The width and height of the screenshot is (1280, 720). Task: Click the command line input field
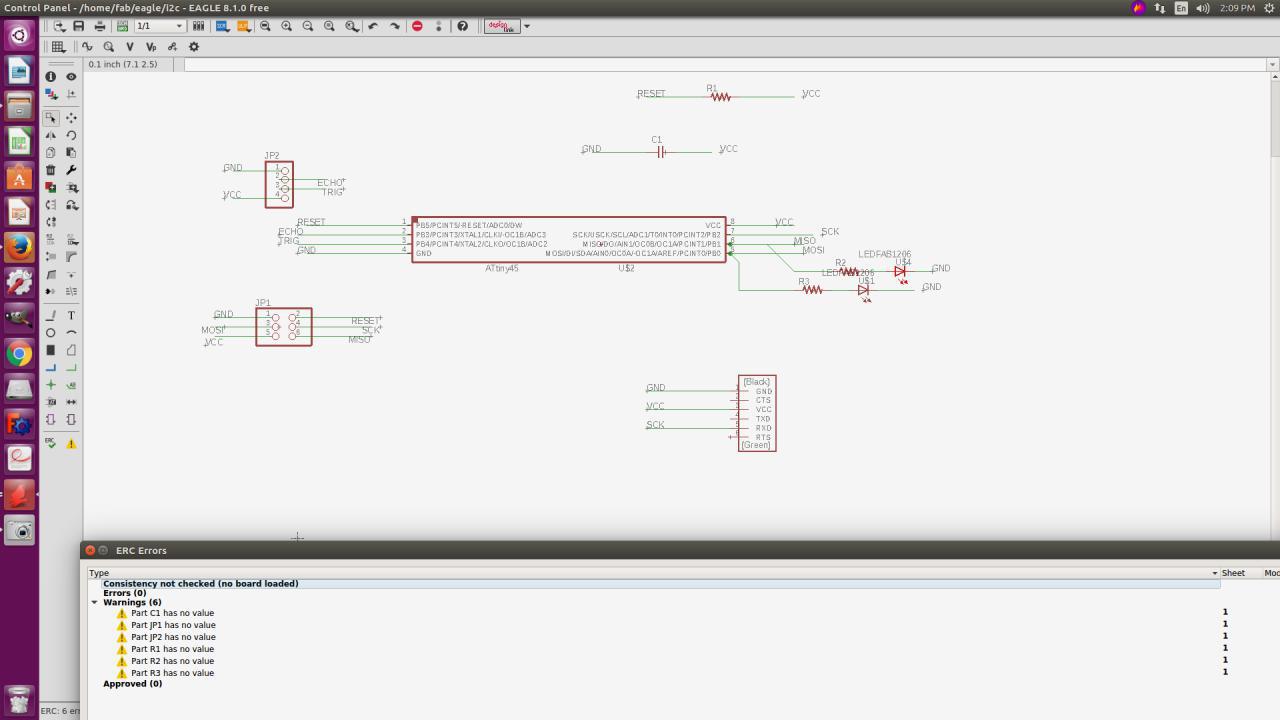pos(724,64)
